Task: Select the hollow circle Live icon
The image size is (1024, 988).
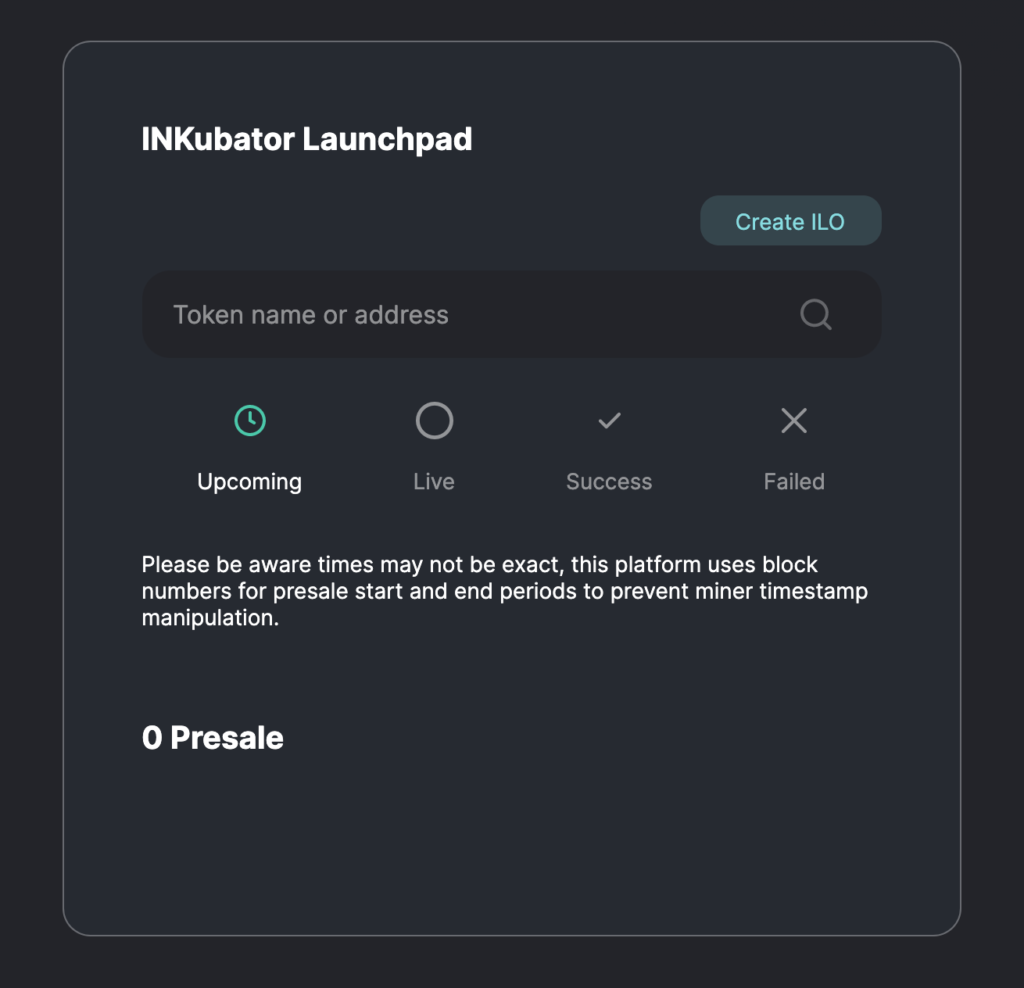Action: click(434, 421)
